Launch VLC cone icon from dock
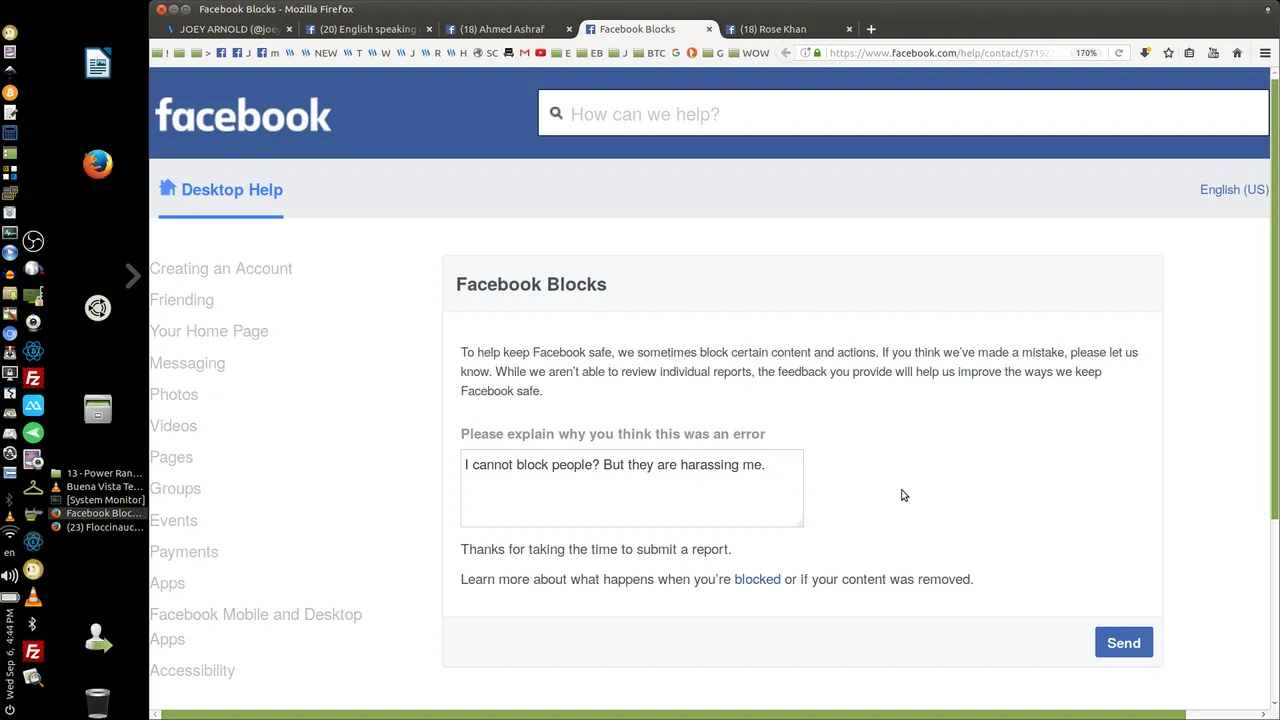Viewport: 1280px width, 720px height. click(x=33, y=597)
